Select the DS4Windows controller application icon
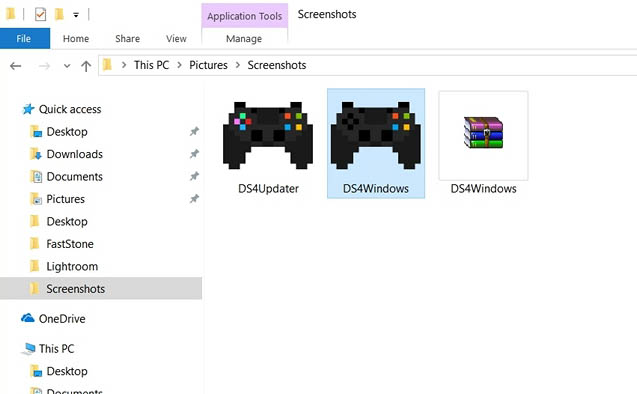Viewport: 637px width, 394px height. 376,135
